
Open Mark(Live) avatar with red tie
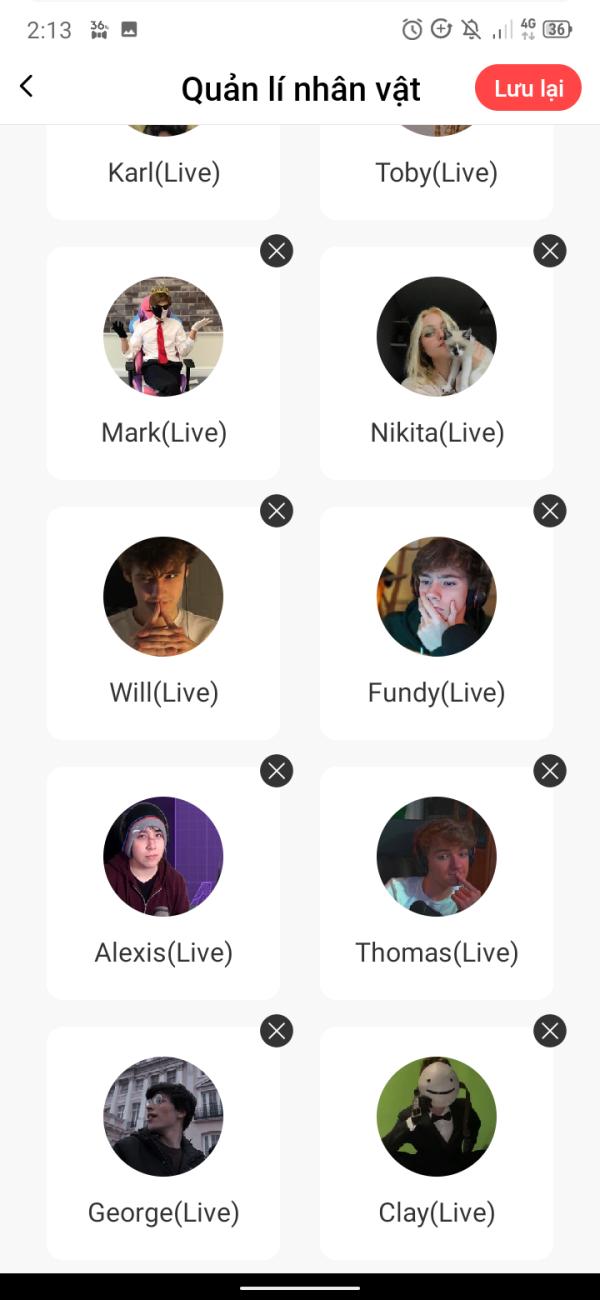(163, 337)
